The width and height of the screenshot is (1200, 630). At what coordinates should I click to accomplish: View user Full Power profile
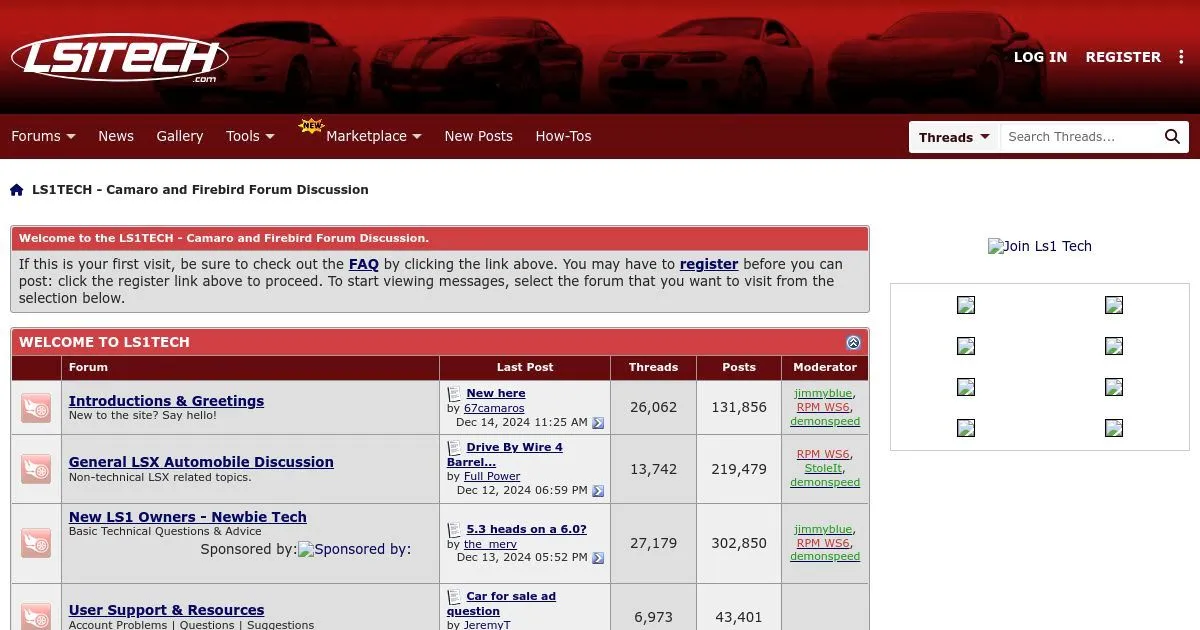point(492,476)
